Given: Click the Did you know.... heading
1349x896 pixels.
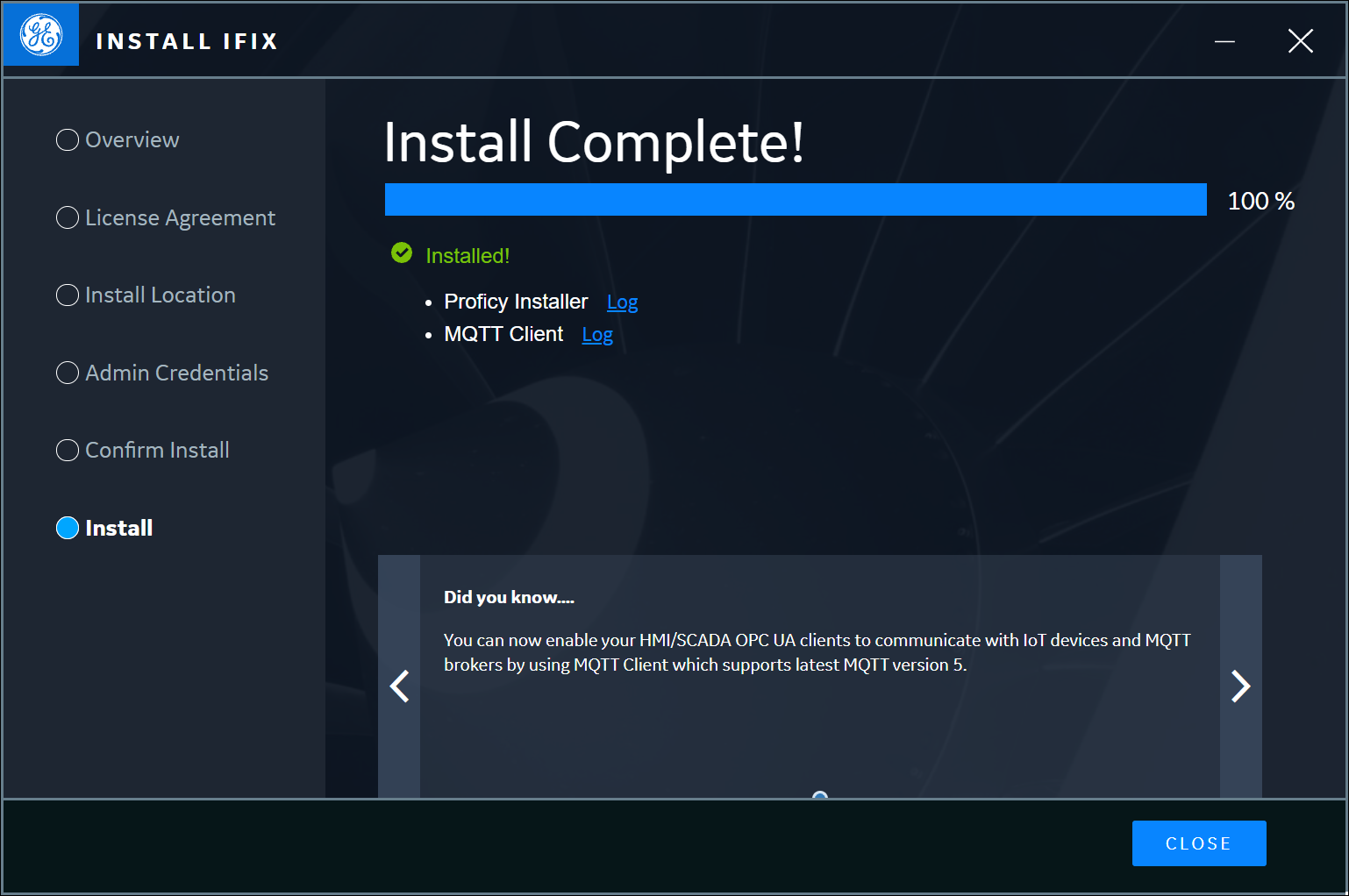Looking at the screenshot, I should tap(509, 597).
